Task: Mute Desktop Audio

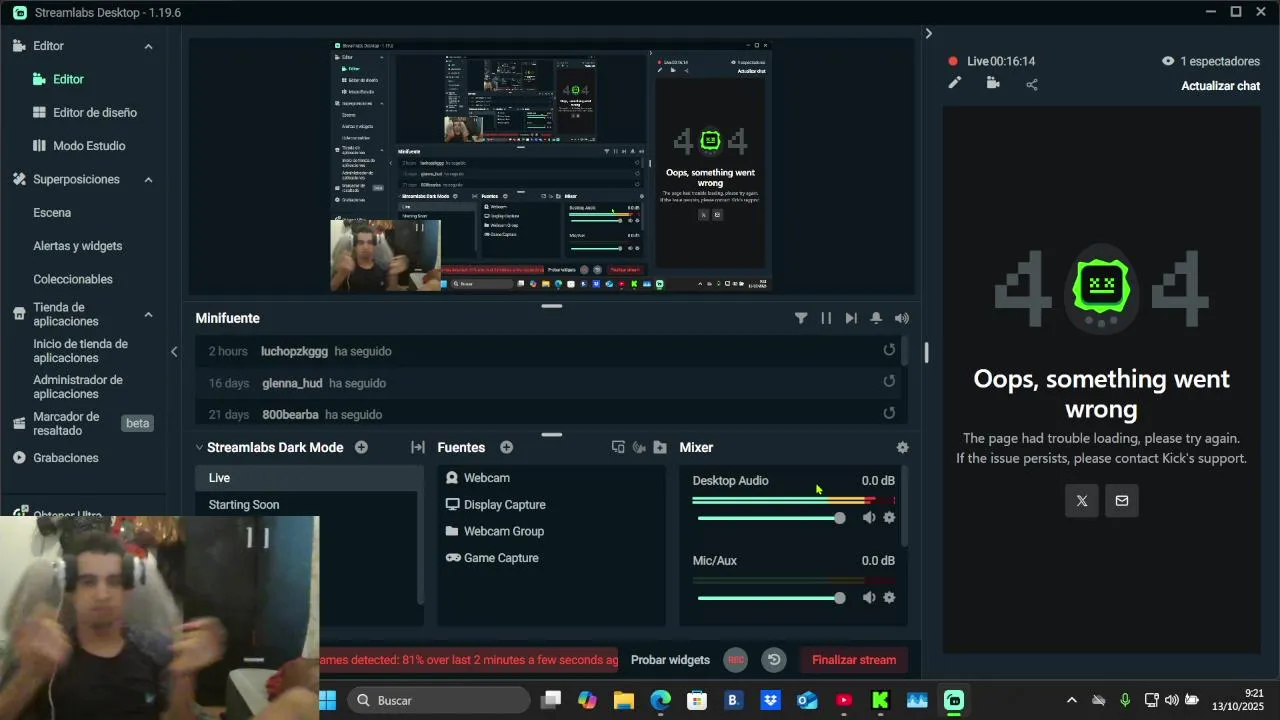Action: (x=869, y=518)
